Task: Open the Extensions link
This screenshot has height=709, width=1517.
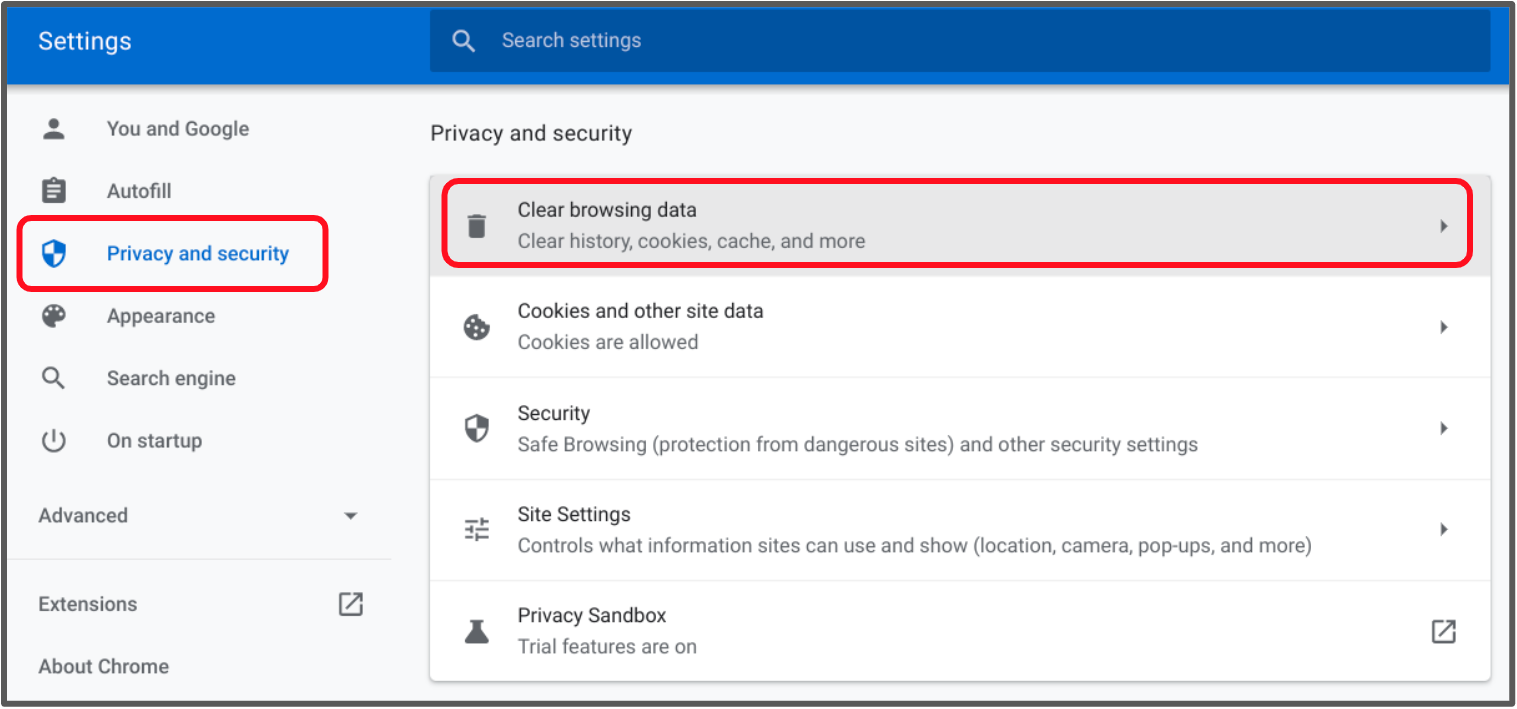Action: [x=88, y=604]
